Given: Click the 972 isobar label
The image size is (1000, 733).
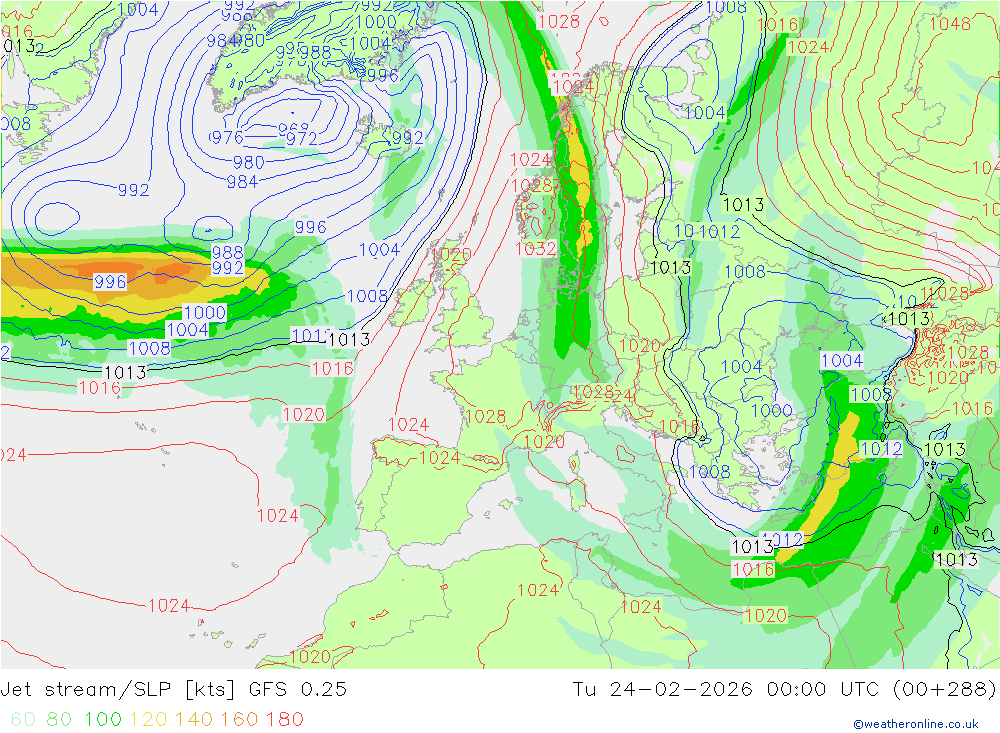Looking at the screenshot, I should click(302, 138).
